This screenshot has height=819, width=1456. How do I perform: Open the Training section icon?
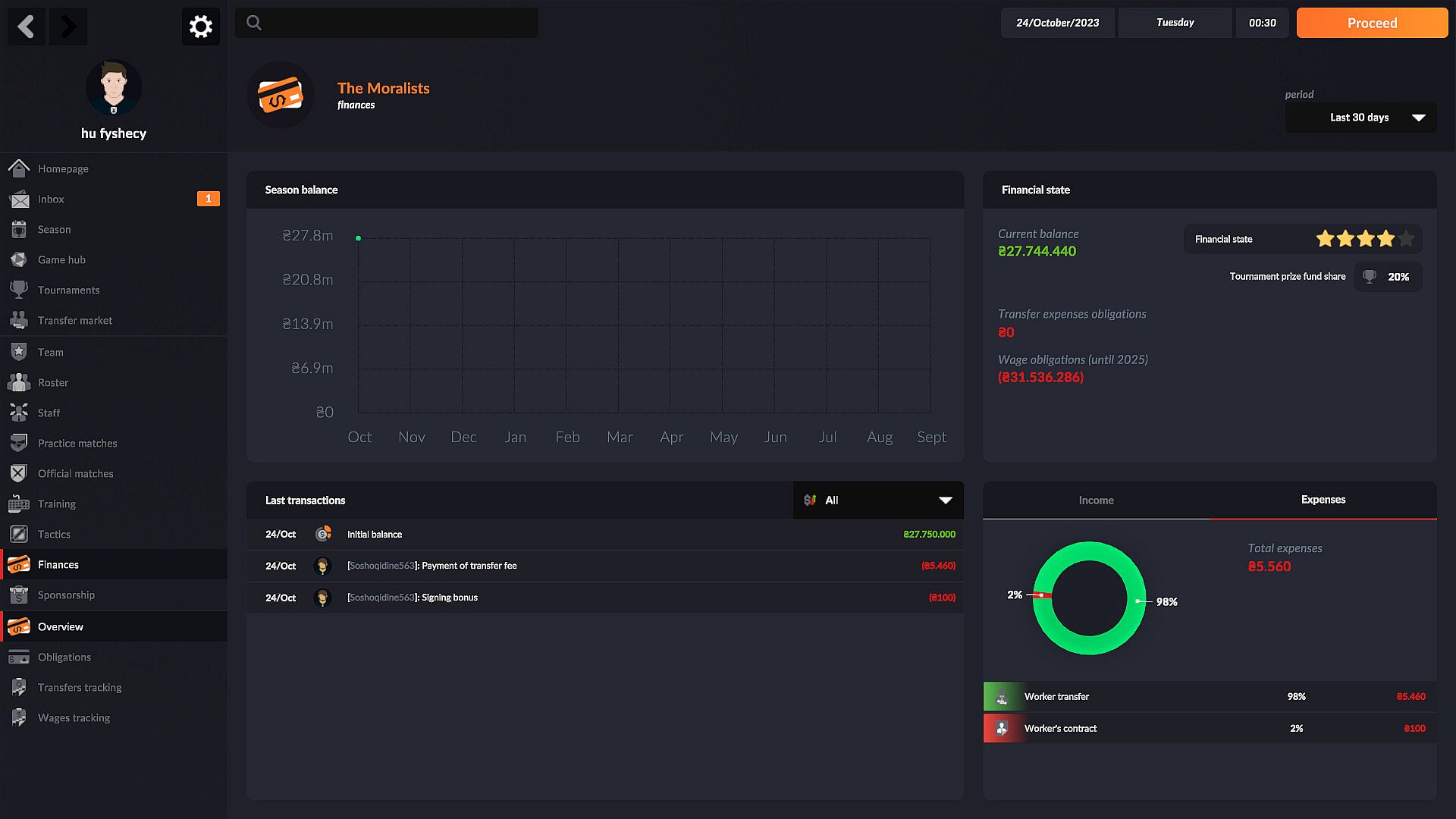coord(19,504)
